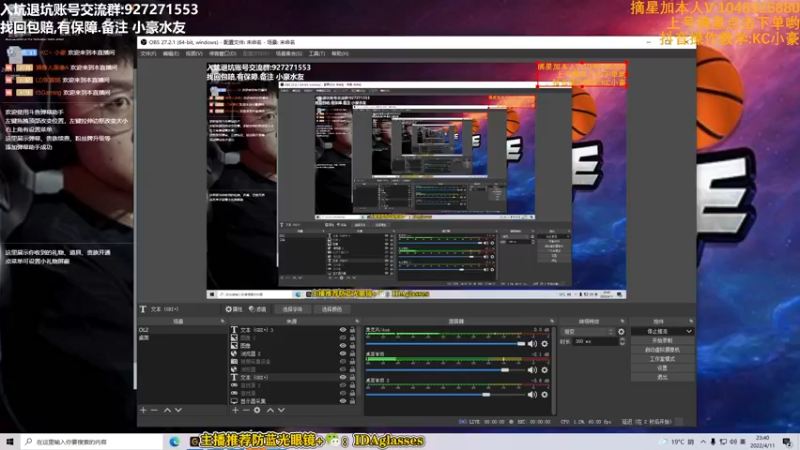Remove selected source with the minus icon

pos(246,410)
